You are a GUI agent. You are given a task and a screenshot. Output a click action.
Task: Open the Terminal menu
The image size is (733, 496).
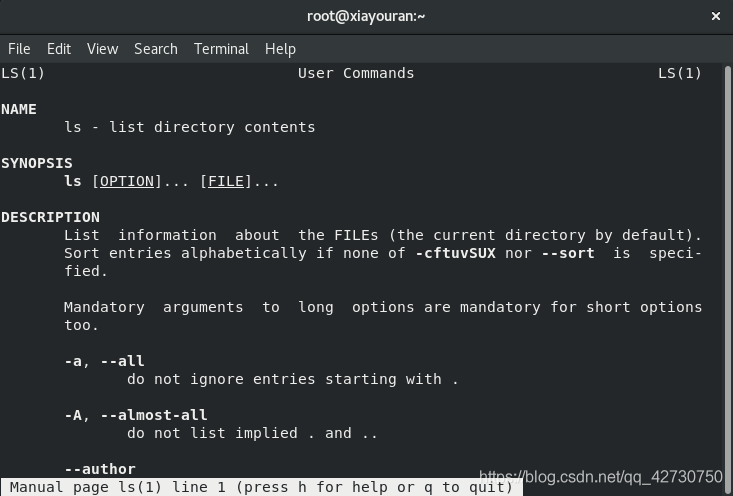[221, 49]
